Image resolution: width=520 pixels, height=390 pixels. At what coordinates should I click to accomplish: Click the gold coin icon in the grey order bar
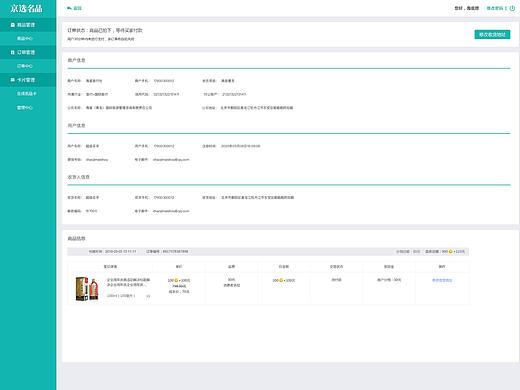coord(451,251)
